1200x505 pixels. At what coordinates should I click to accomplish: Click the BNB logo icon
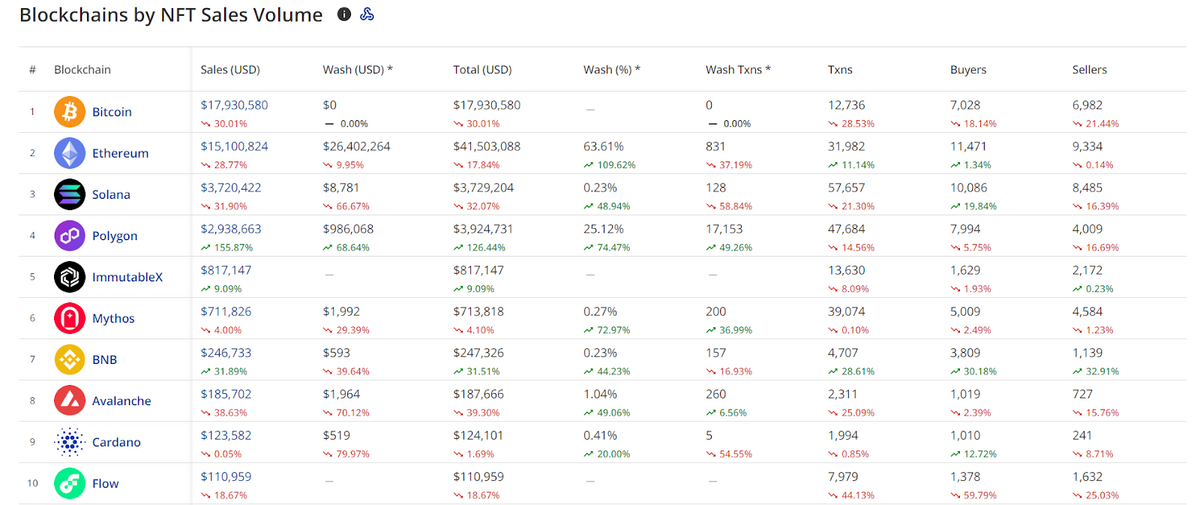pyautogui.click(x=70, y=359)
